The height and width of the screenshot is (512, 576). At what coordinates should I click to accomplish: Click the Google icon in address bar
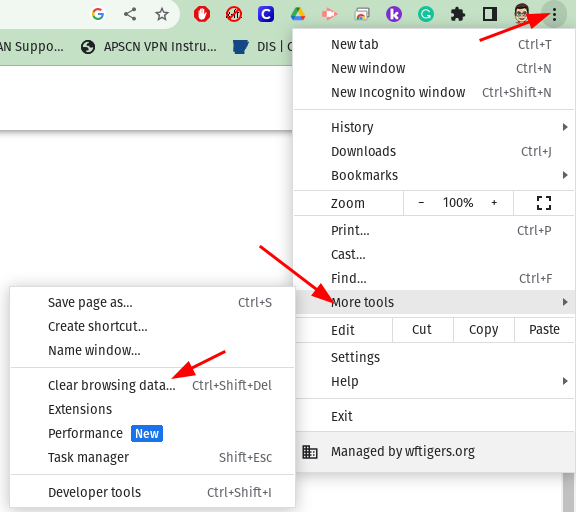click(x=98, y=14)
